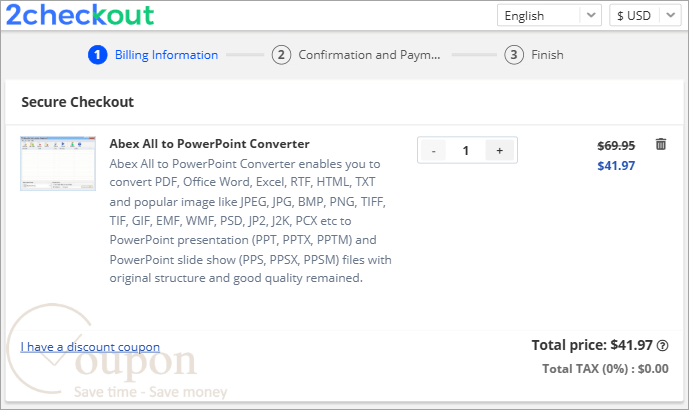Click the Abex All to PowerPoint Converter title
Image resolution: width=689 pixels, height=410 pixels.
pyautogui.click(x=209, y=144)
